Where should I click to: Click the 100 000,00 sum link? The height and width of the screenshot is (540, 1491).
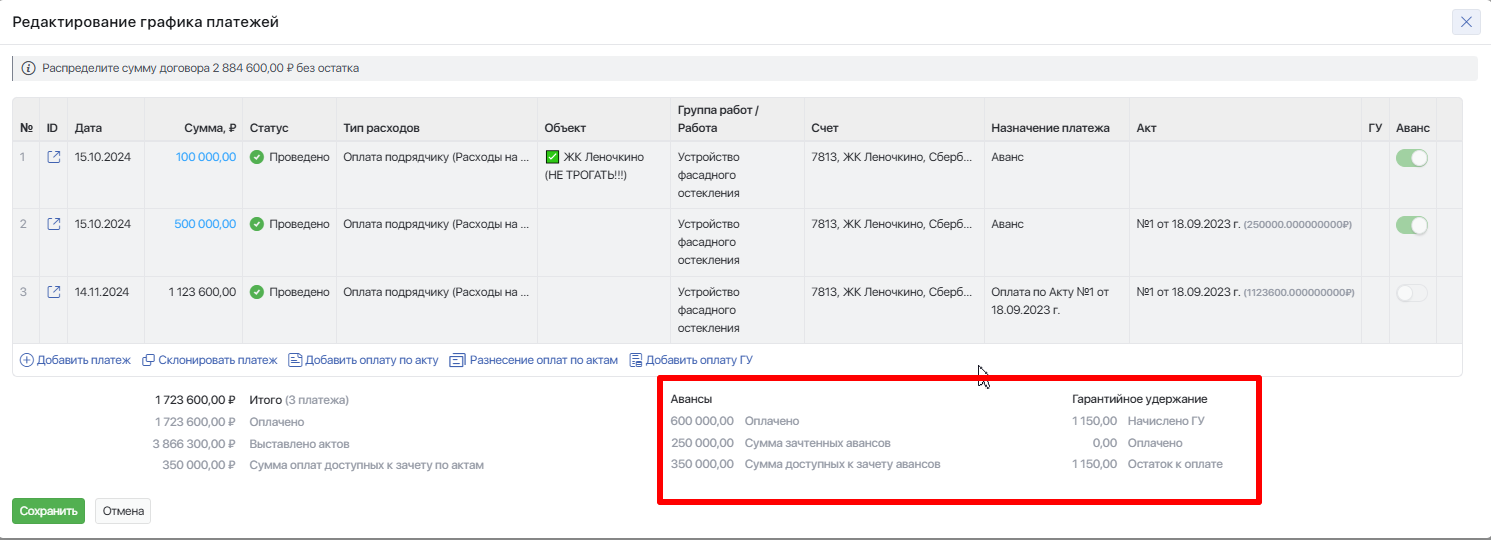pyautogui.click(x=206, y=157)
